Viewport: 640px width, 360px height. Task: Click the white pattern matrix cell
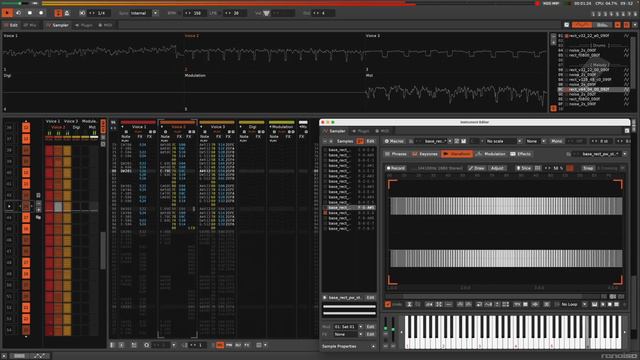point(58,207)
